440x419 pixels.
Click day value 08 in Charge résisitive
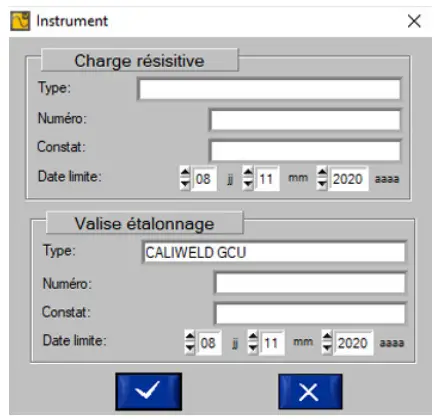click(x=203, y=179)
